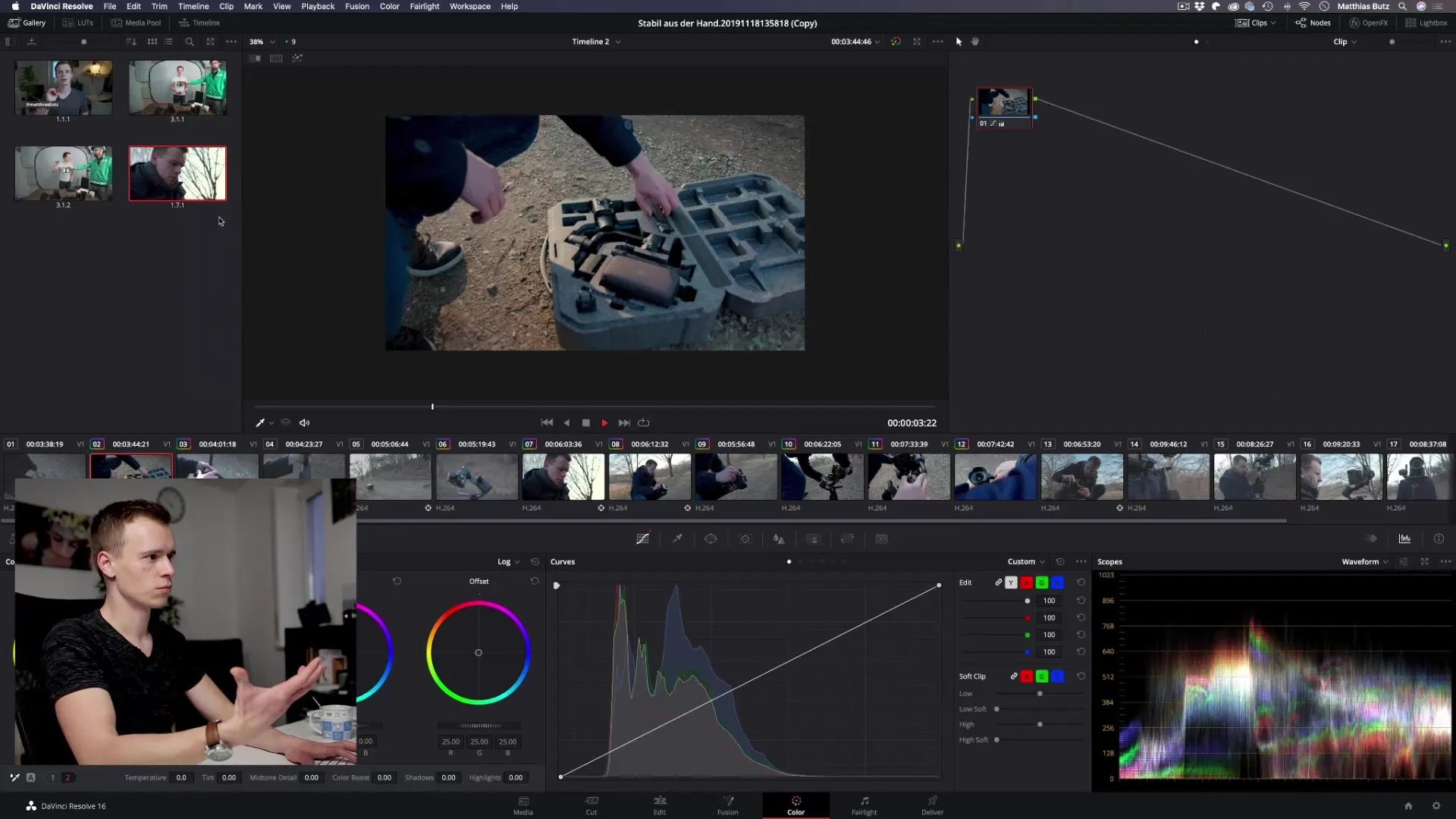Toggle split screen view in viewer

276,58
